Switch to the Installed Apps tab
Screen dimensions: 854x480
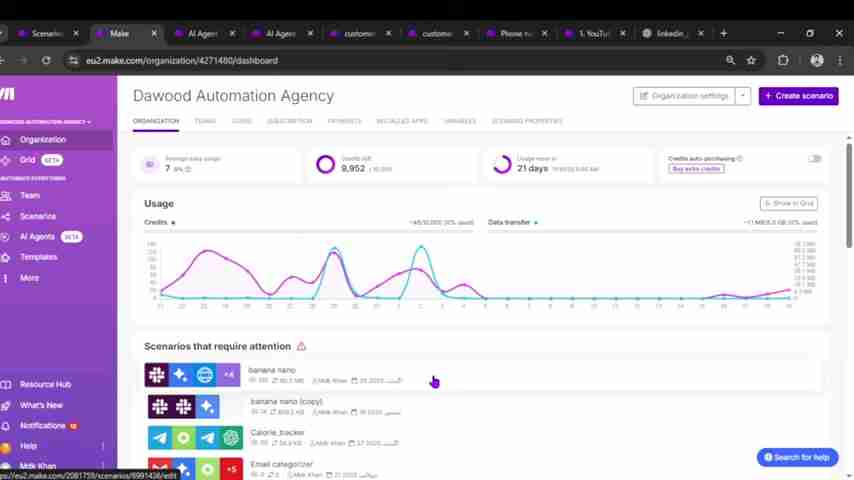click(402, 121)
